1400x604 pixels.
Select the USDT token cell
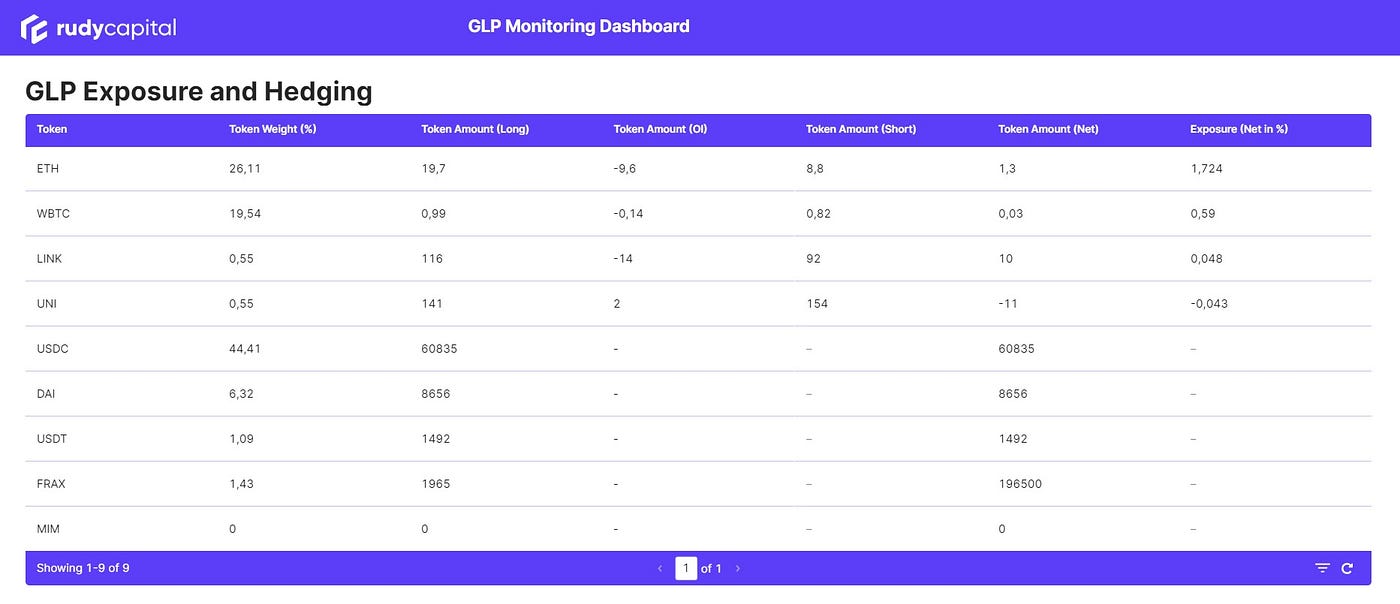pyautogui.click(x=52, y=439)
